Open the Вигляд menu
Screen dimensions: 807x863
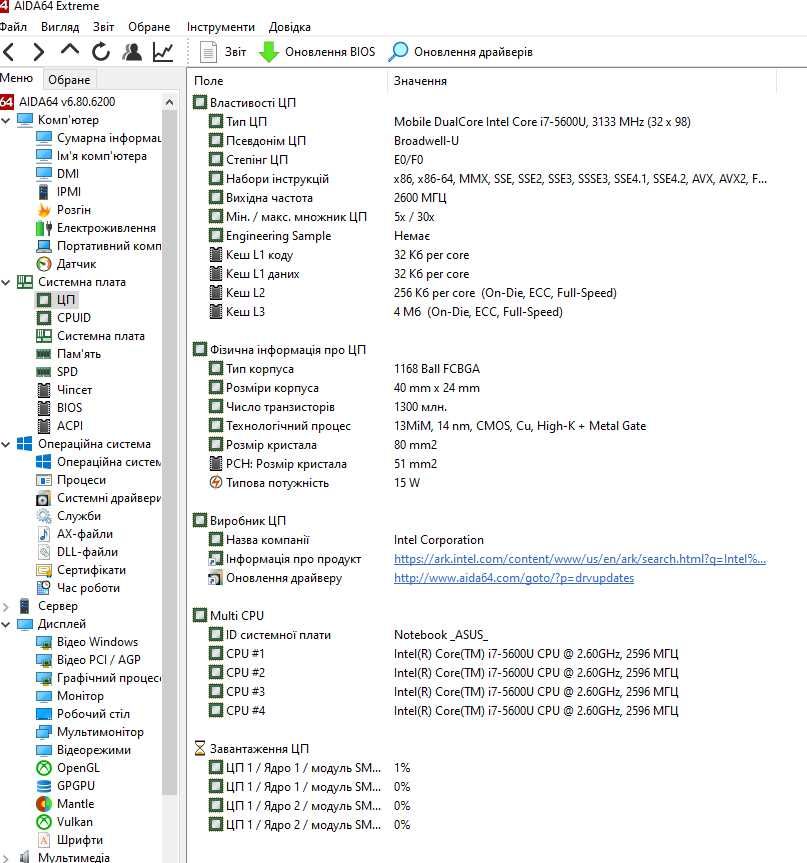[60, 27]
